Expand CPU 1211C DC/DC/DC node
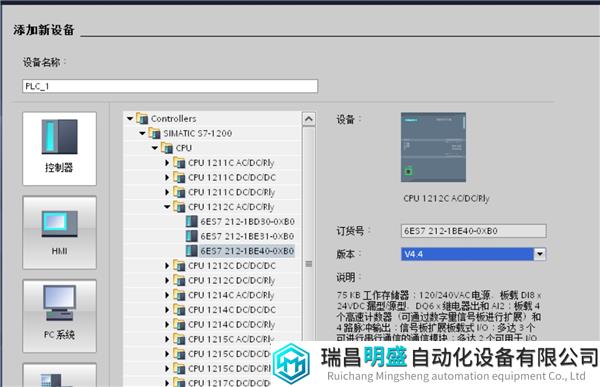This screenshot has width=600, height=387. [167, 177]
